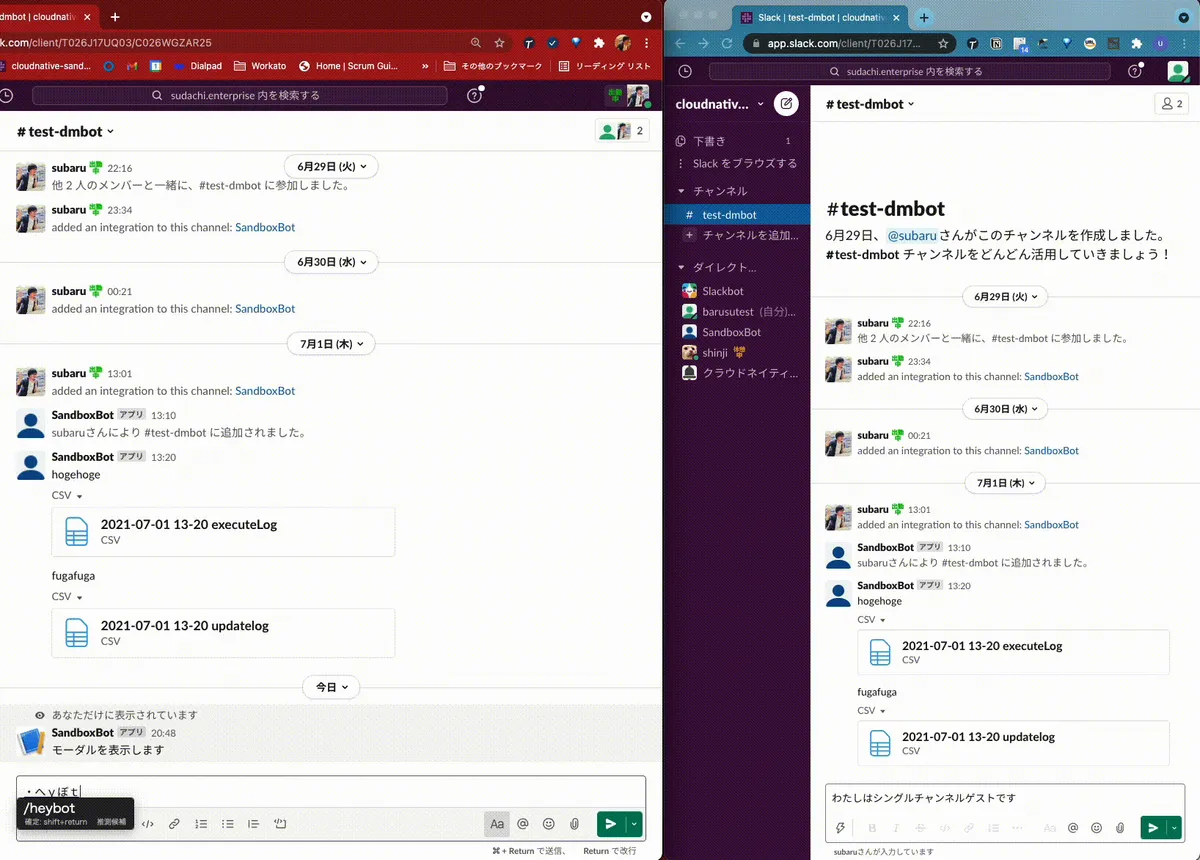Open barusutest direct message
Screen dimensions: 1200x860
[x=739, y=311]
